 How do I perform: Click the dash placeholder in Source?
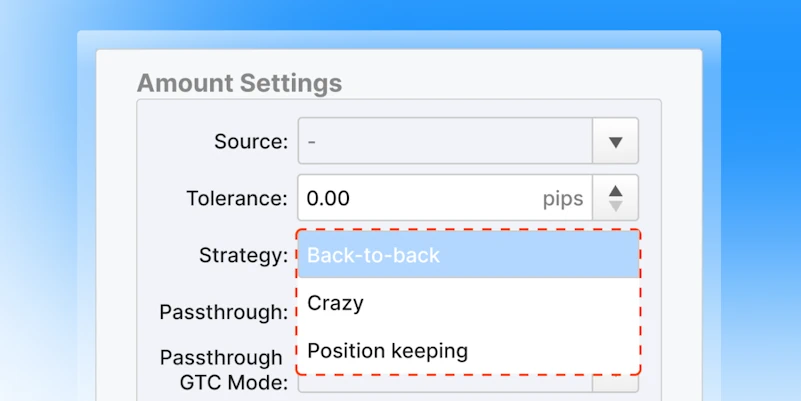click(312, 141)
